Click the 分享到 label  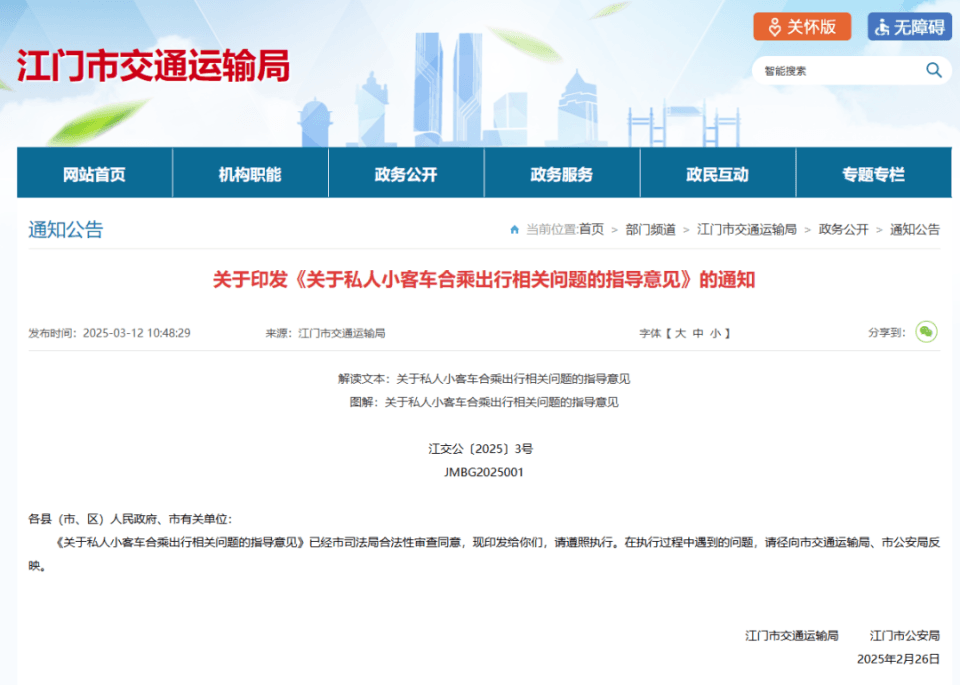click(x=887, y=332)
